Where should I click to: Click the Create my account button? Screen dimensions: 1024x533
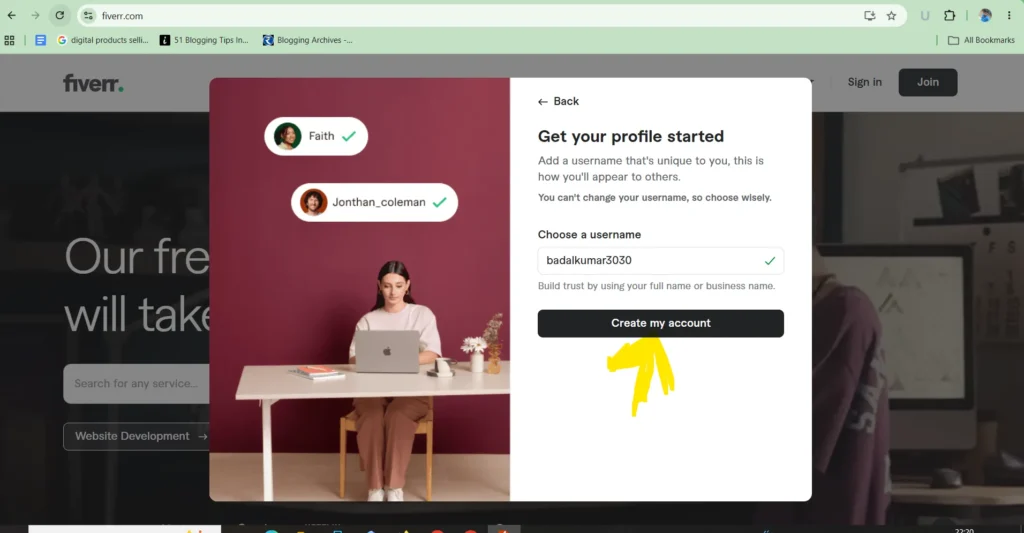(x=660, y=323)
